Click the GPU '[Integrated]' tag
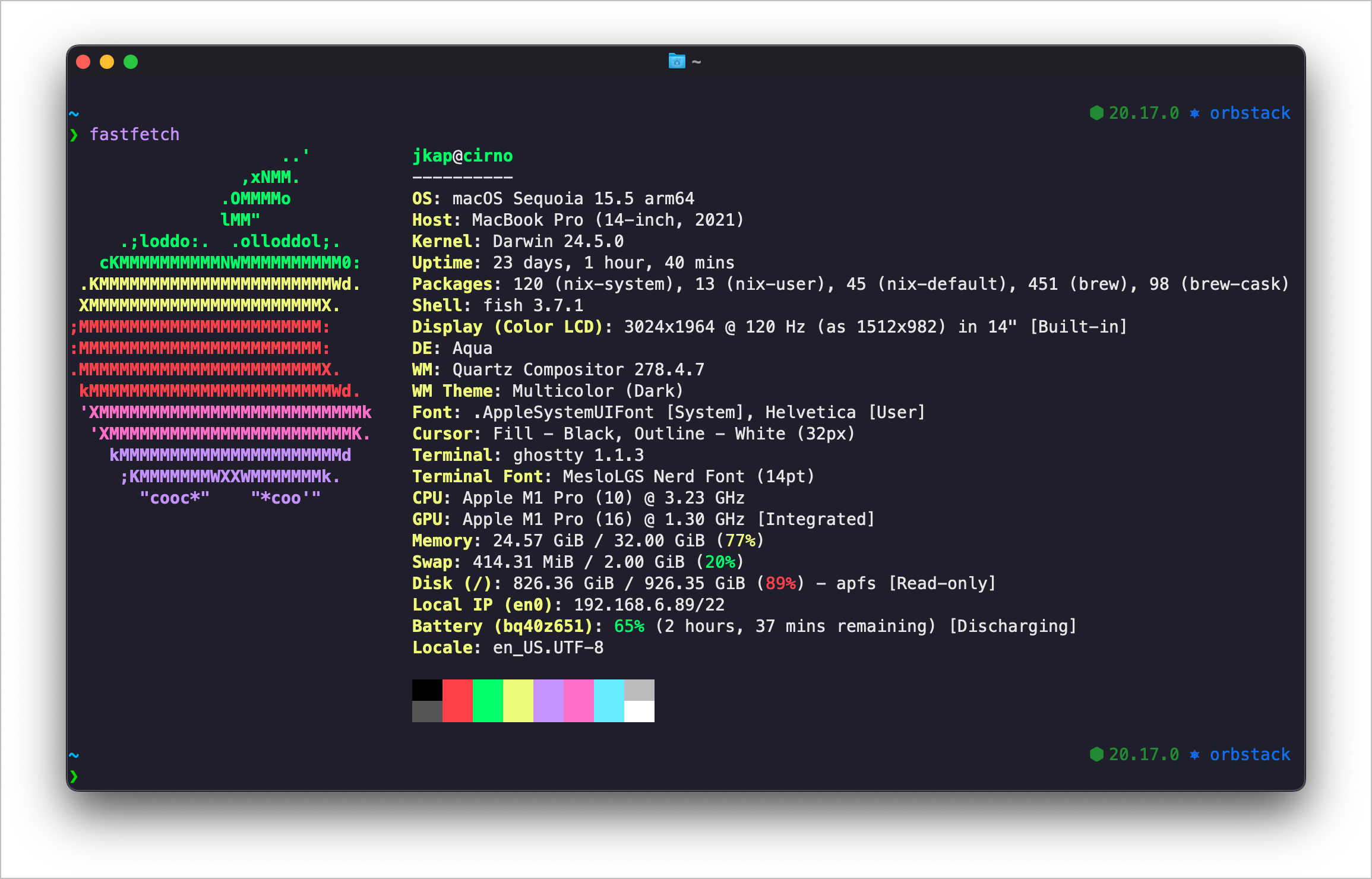Viewport: 1372px width, 879px height. coord(815,520)
